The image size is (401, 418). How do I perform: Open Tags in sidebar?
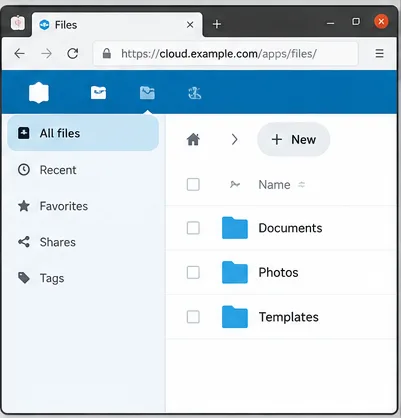tap(83, 278)
